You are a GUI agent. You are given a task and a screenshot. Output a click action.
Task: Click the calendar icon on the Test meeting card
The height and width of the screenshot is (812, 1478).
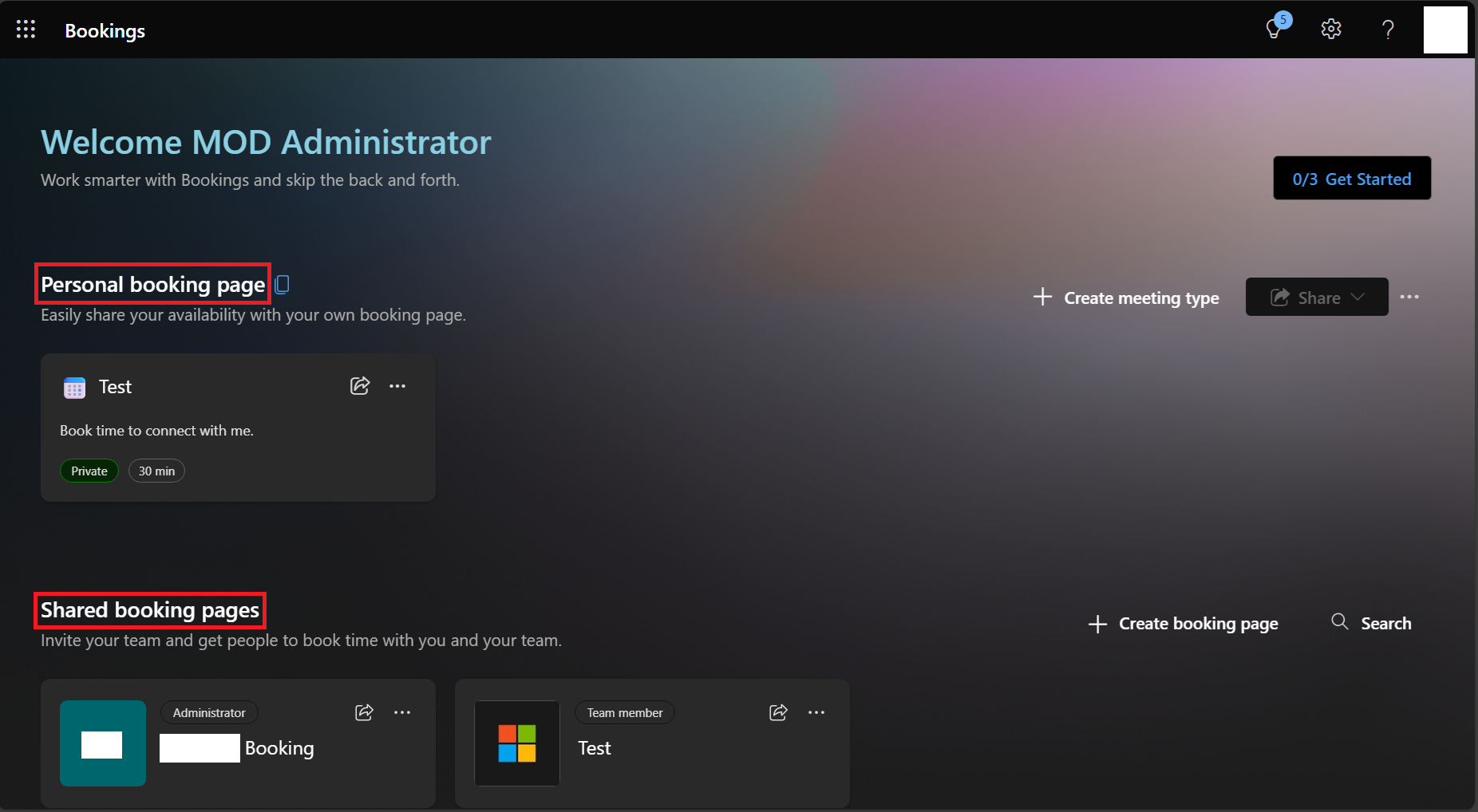(74, 388)
